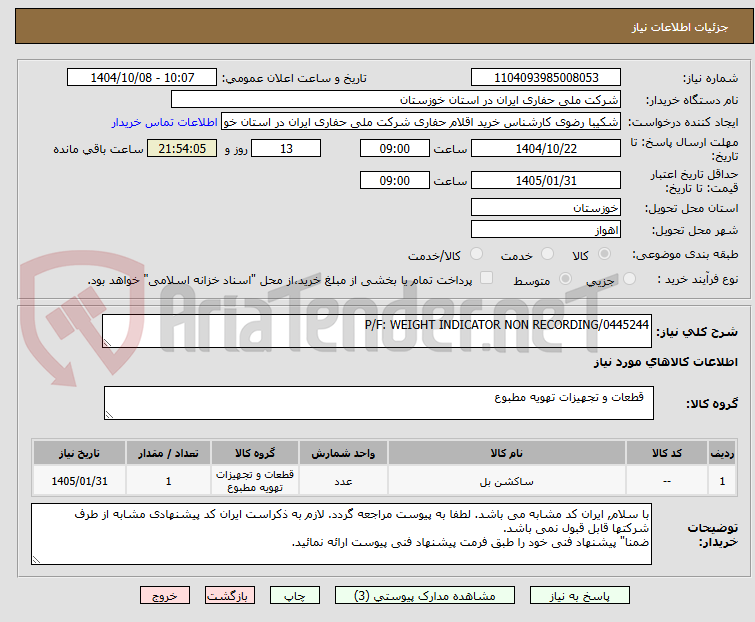755x622 pixels.
Task: Click the response deadline date 1404/10/22 field
Action: (546, 148)
